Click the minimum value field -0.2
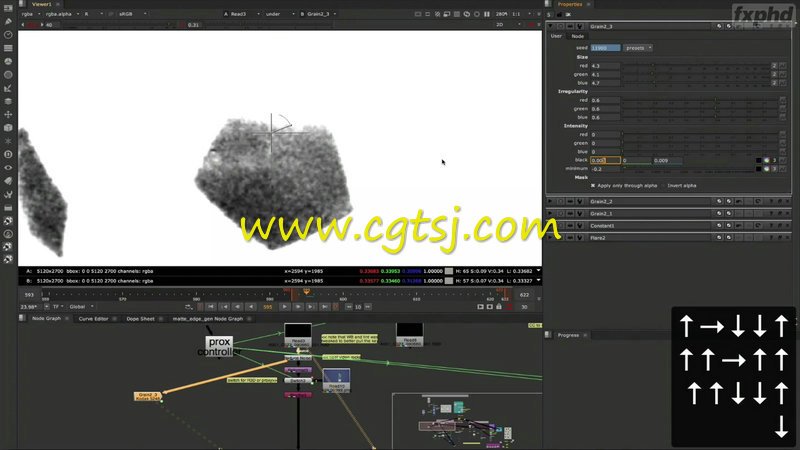800x450 pixels. (x=606, y=169)
